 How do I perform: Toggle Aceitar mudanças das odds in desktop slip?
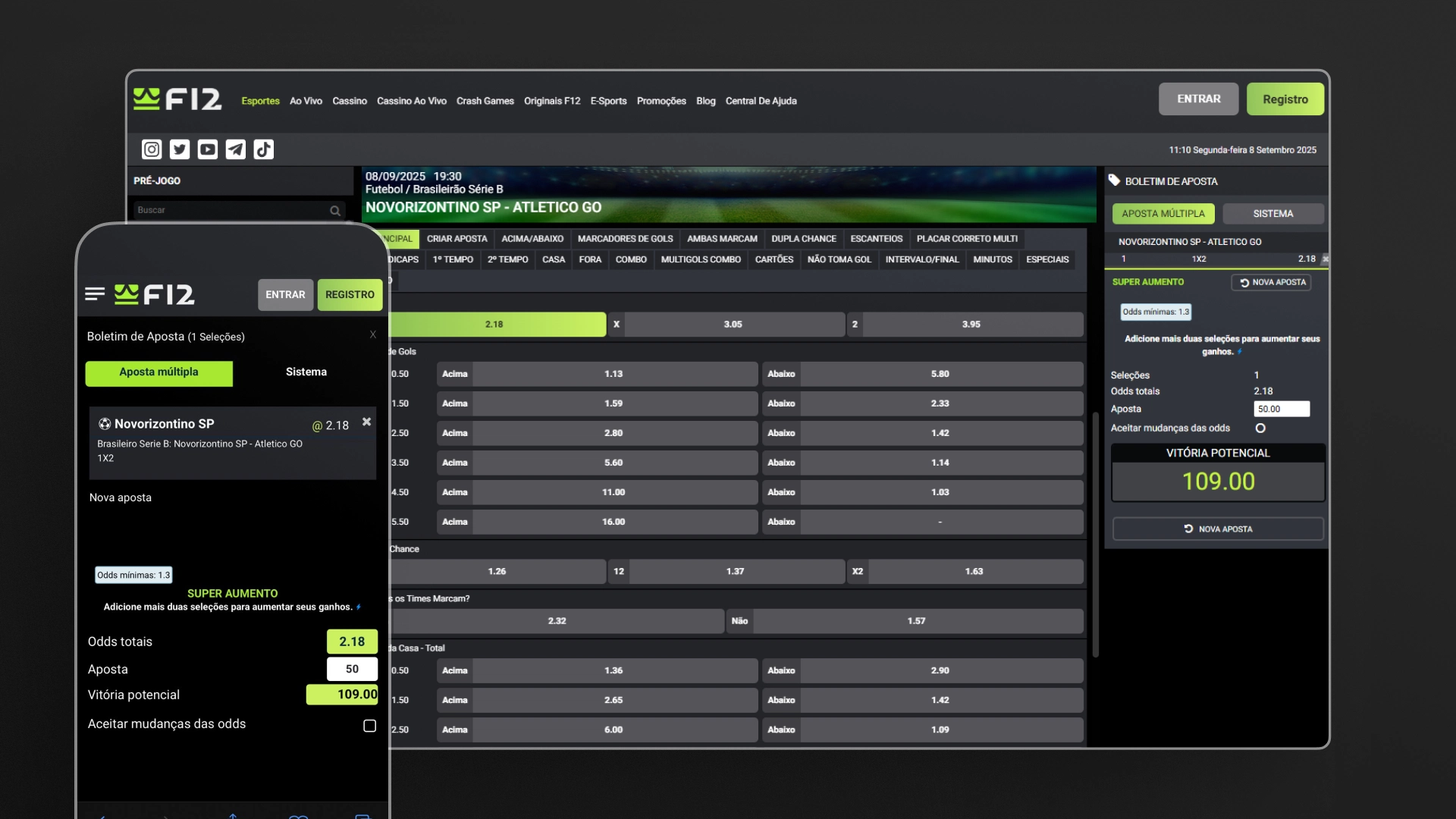click(1261, 428)
